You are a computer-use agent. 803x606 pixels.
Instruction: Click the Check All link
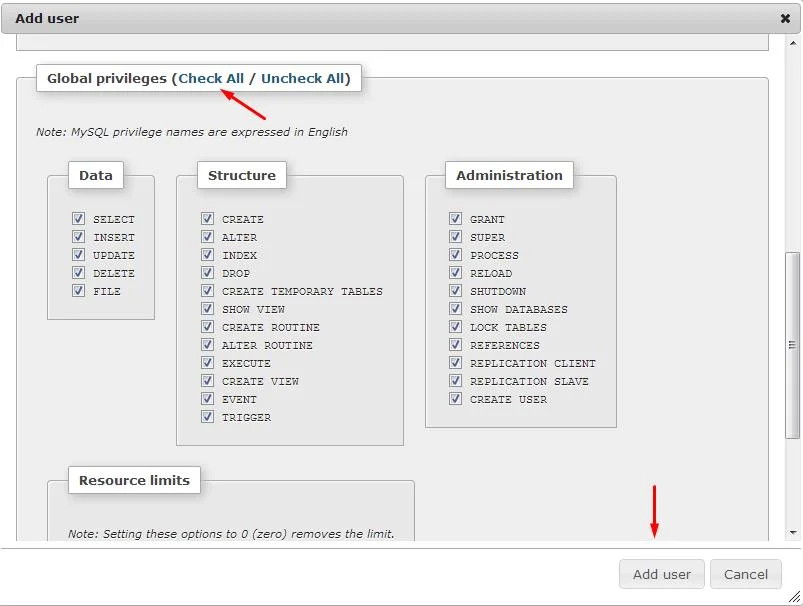(x=211, y=78)
